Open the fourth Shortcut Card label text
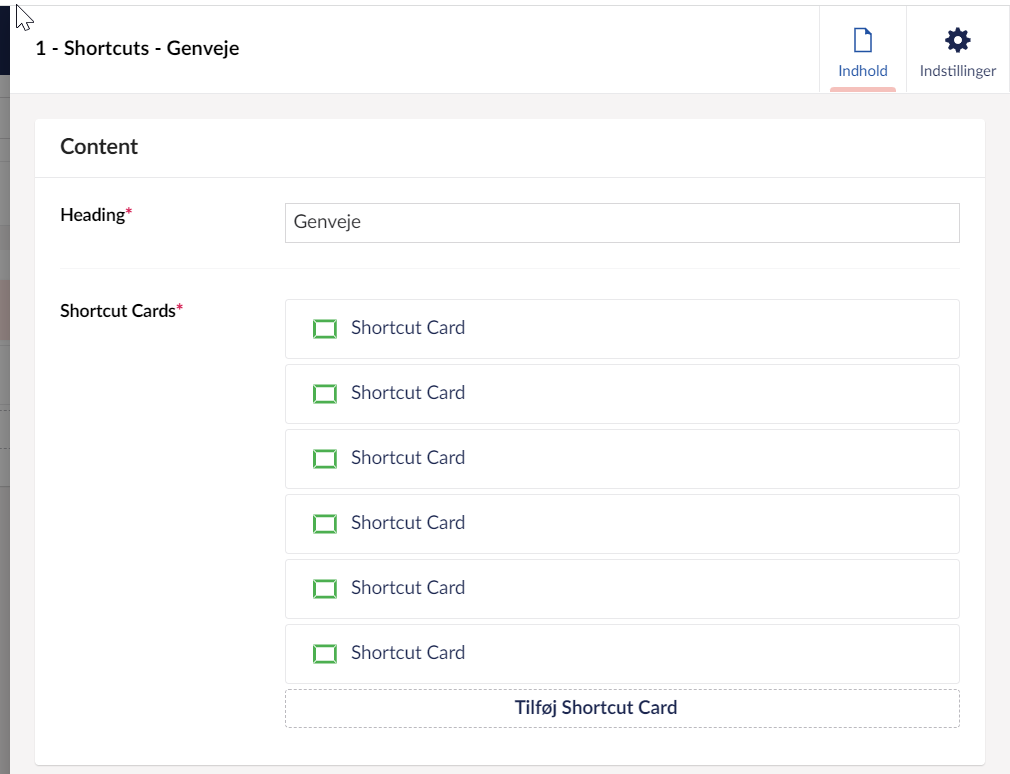Viewport: 1010px width, 774px height. point(407,523)
